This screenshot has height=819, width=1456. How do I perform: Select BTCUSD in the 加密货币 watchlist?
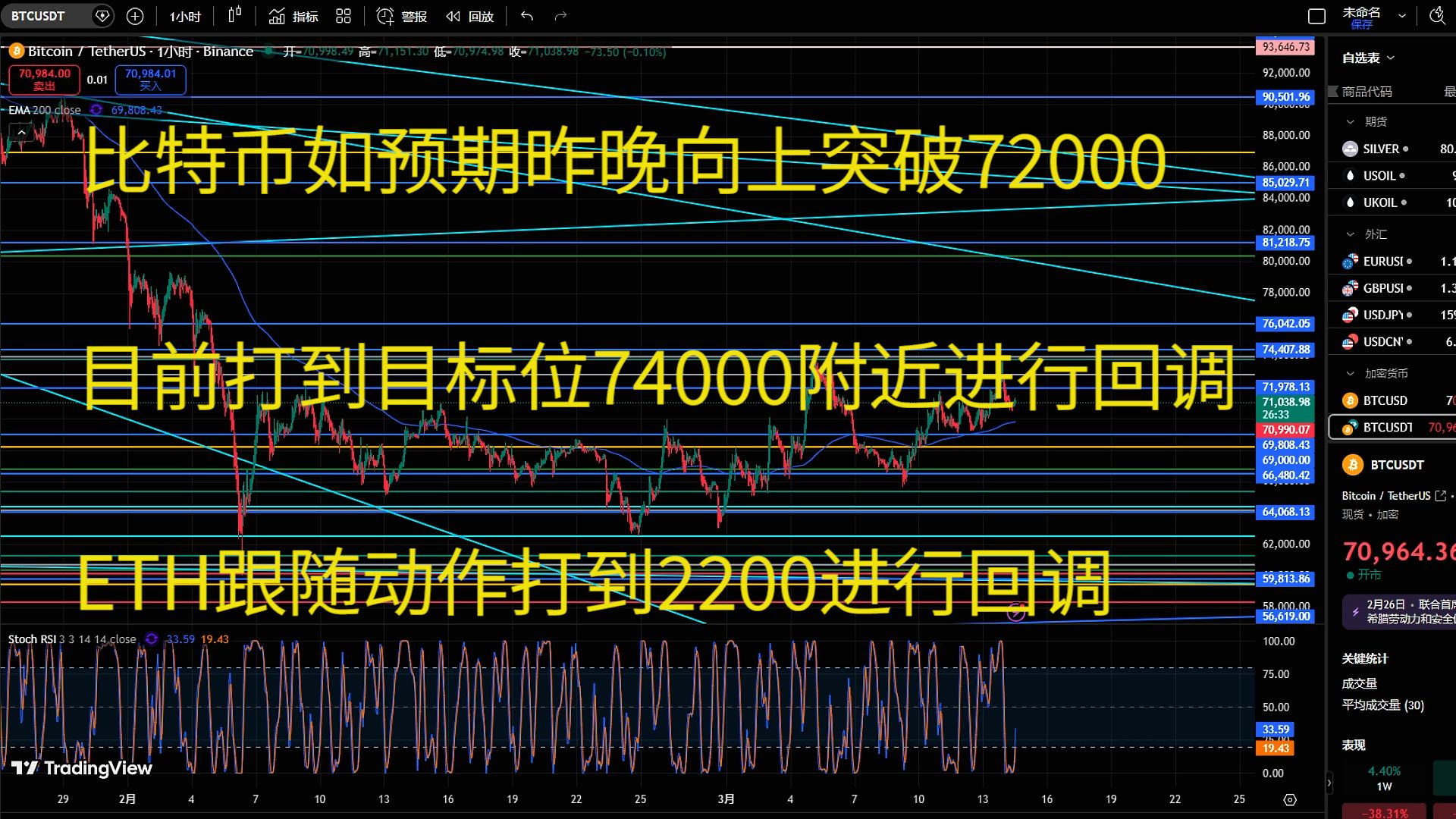coord(1385,400)
